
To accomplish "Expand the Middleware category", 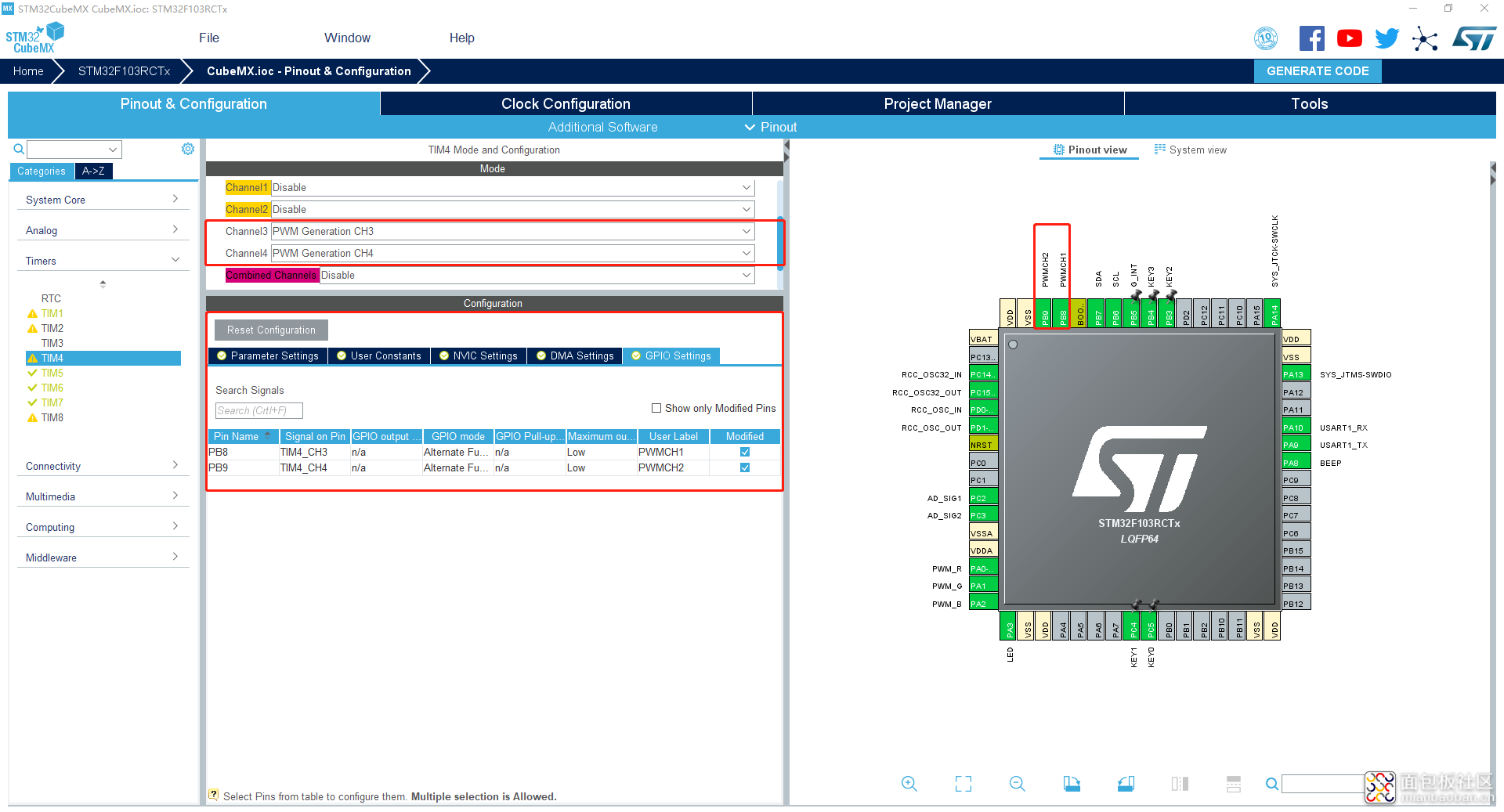I will 103,558.
